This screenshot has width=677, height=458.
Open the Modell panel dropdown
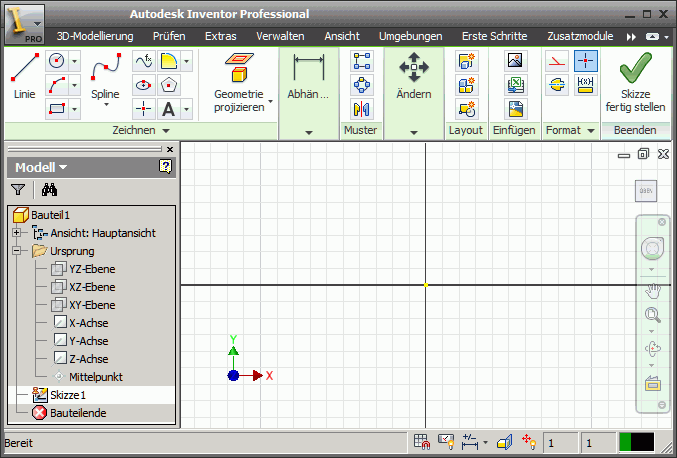(x=41, y=167)
